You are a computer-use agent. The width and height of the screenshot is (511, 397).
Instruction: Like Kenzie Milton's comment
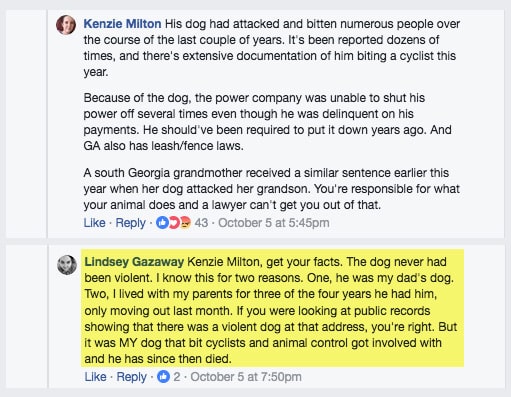(x=94, y=223)
